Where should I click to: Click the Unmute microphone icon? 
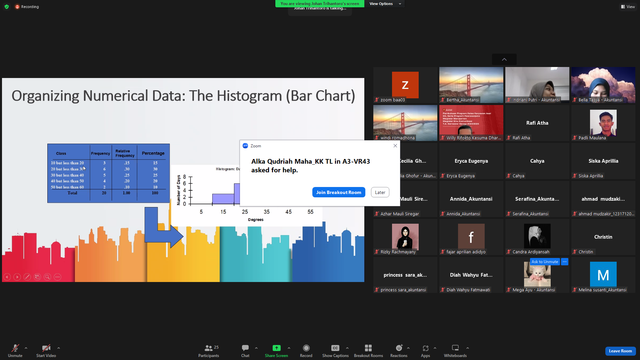click(15, 348)
